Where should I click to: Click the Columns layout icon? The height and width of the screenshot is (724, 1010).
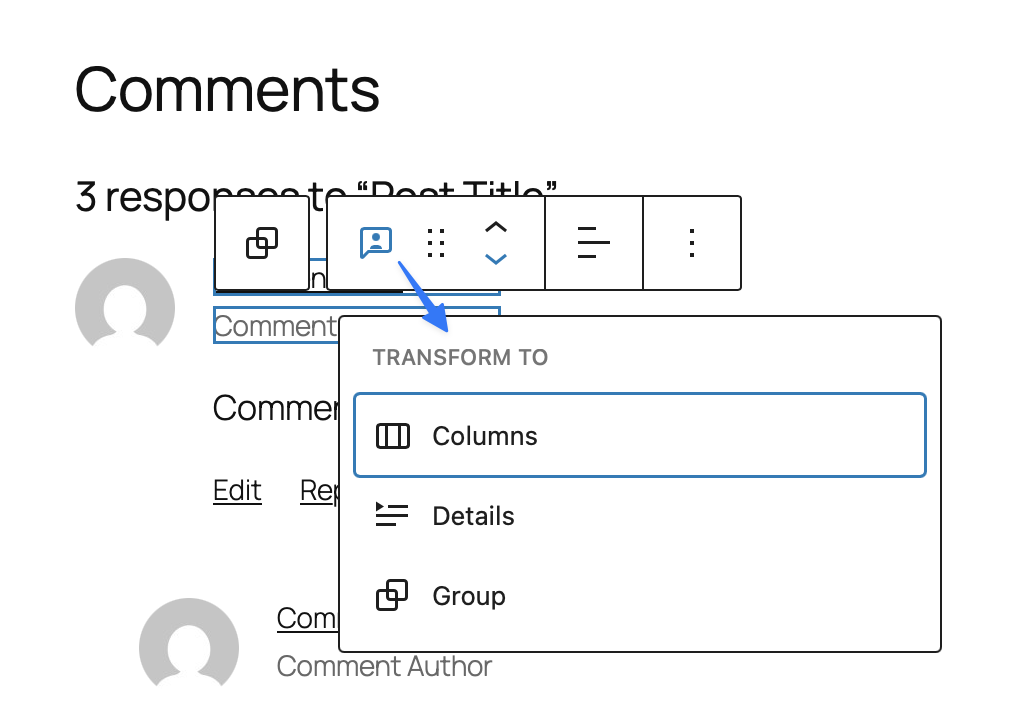coord(392,436)
